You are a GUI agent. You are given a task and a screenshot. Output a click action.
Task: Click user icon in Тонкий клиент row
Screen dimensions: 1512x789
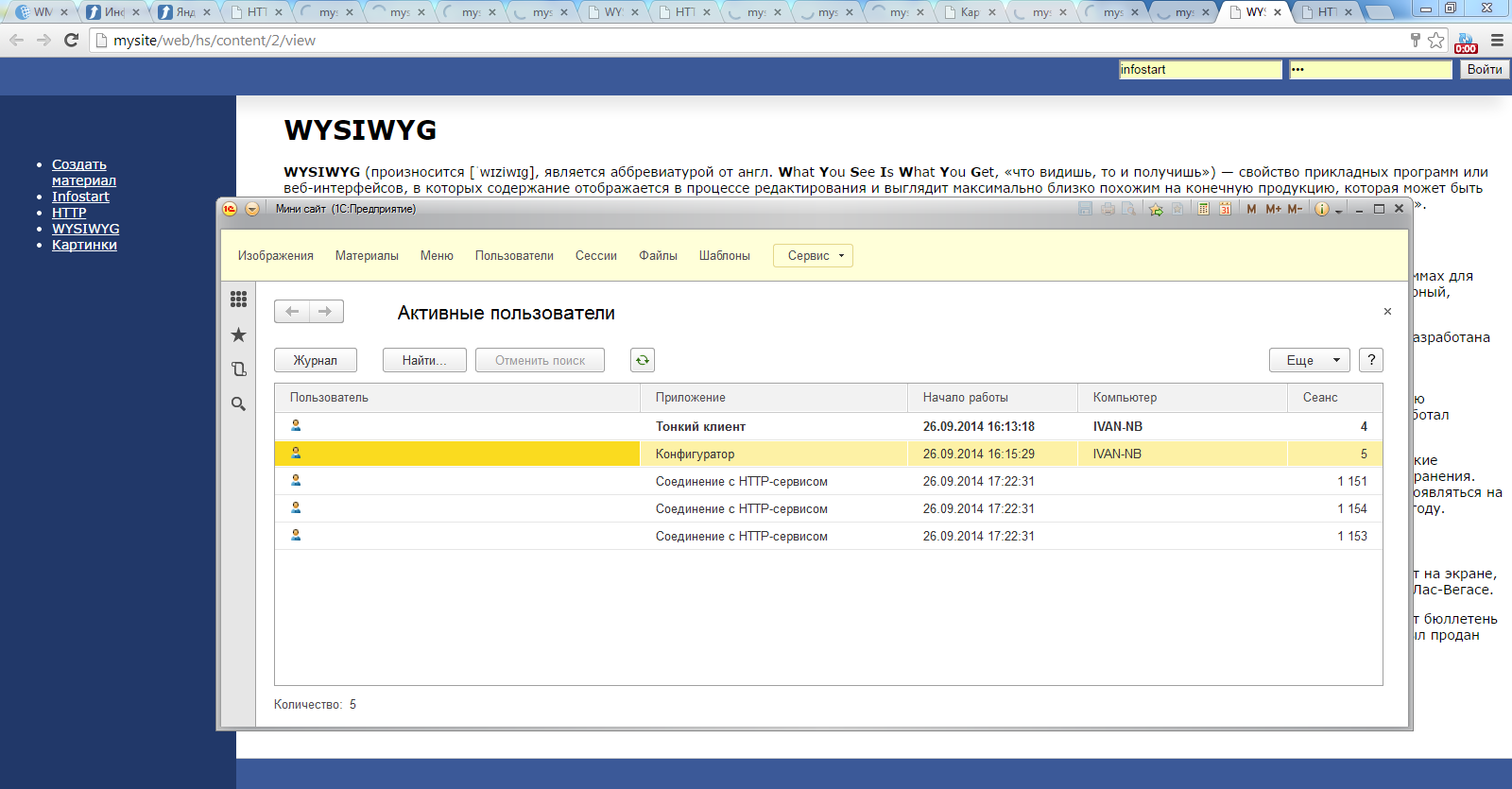point(296,425)
